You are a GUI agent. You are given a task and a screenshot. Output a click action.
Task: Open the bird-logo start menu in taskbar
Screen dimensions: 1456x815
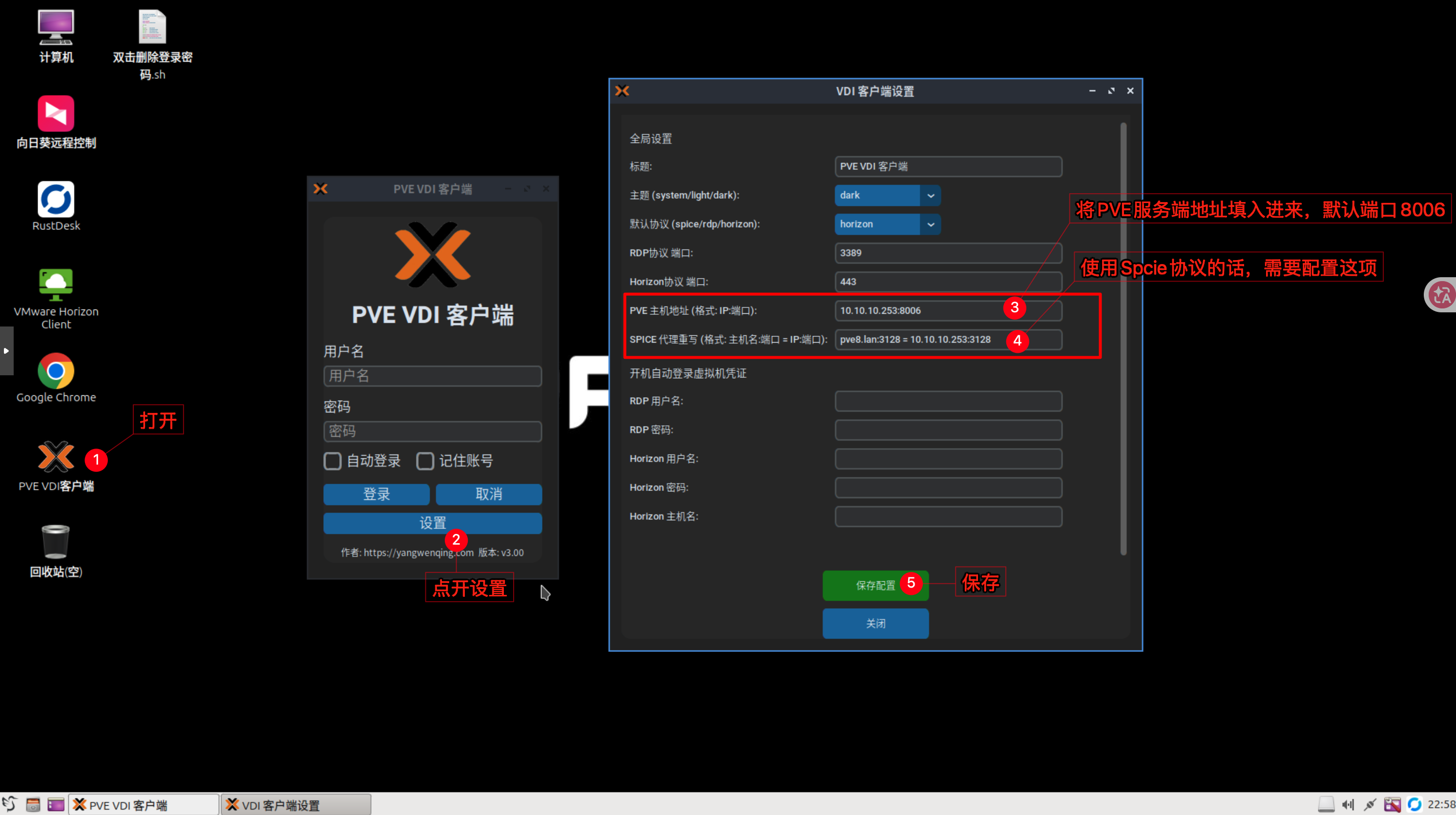10,804
